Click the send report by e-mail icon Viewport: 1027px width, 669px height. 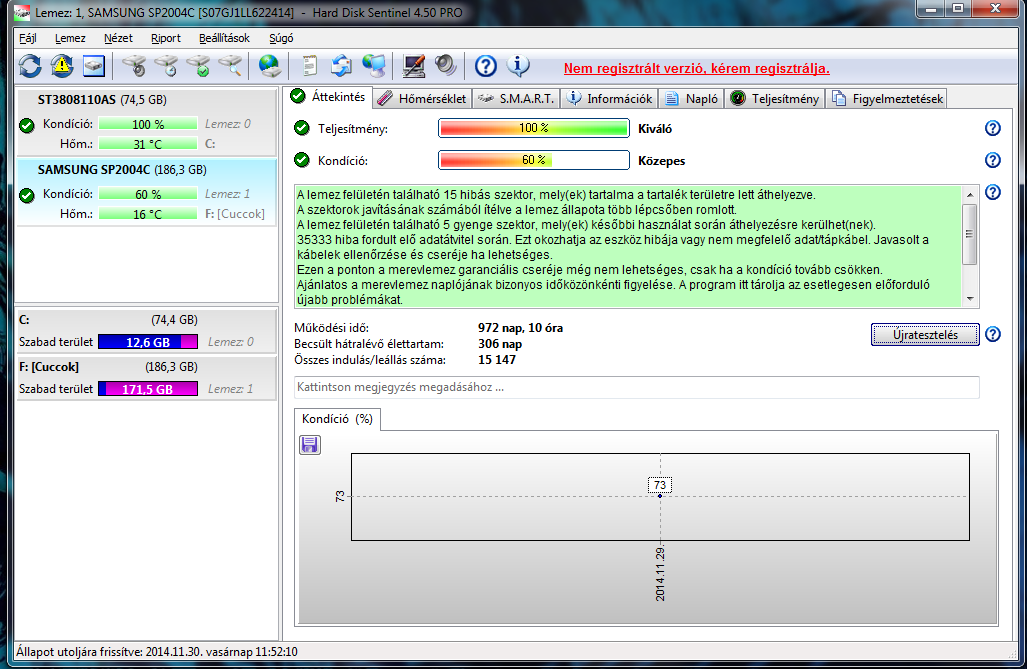pos(341,66)
